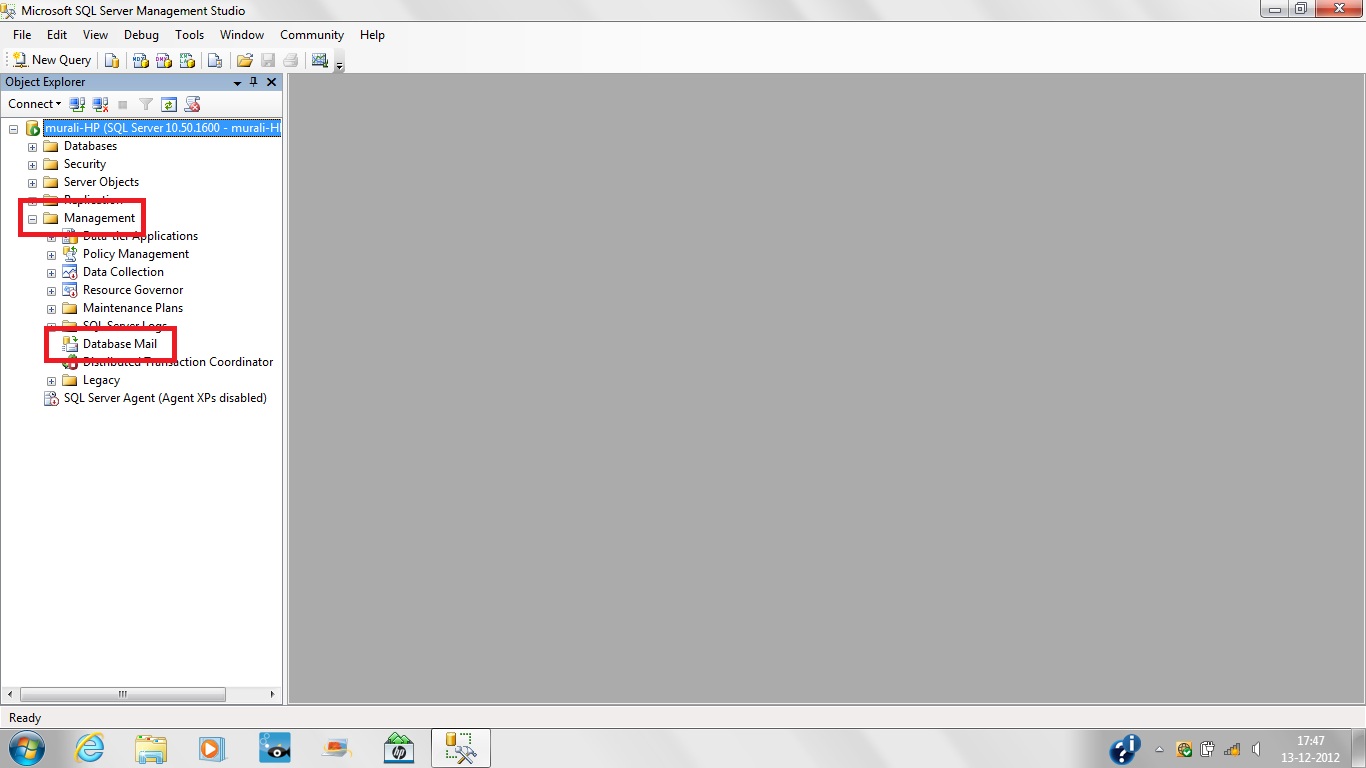
Task: Open the Tools menu
Action: (x=189, y=35)
